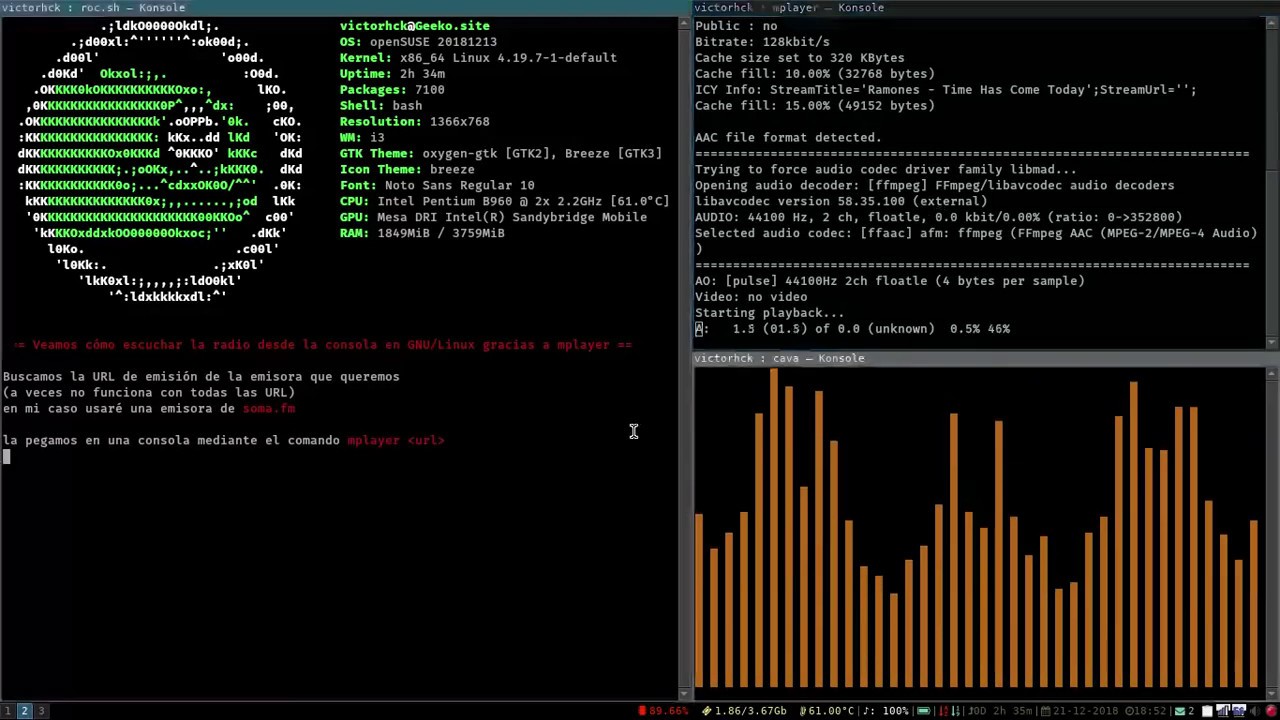Click the 'Video: no video' line
Viewport: 1280px width, 720px height.
pos(751,297)
